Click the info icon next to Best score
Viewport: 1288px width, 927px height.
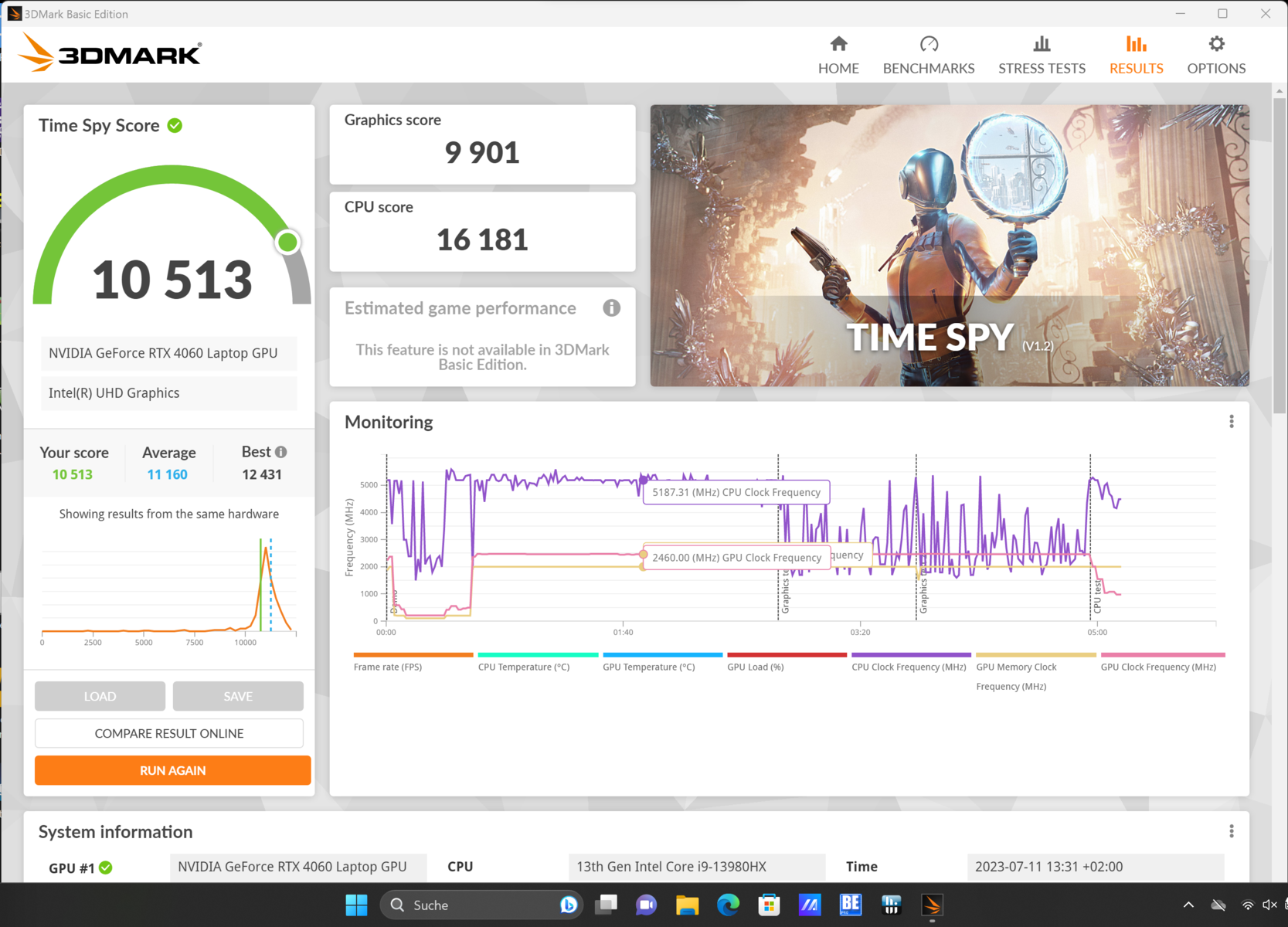tap(281, 452)
